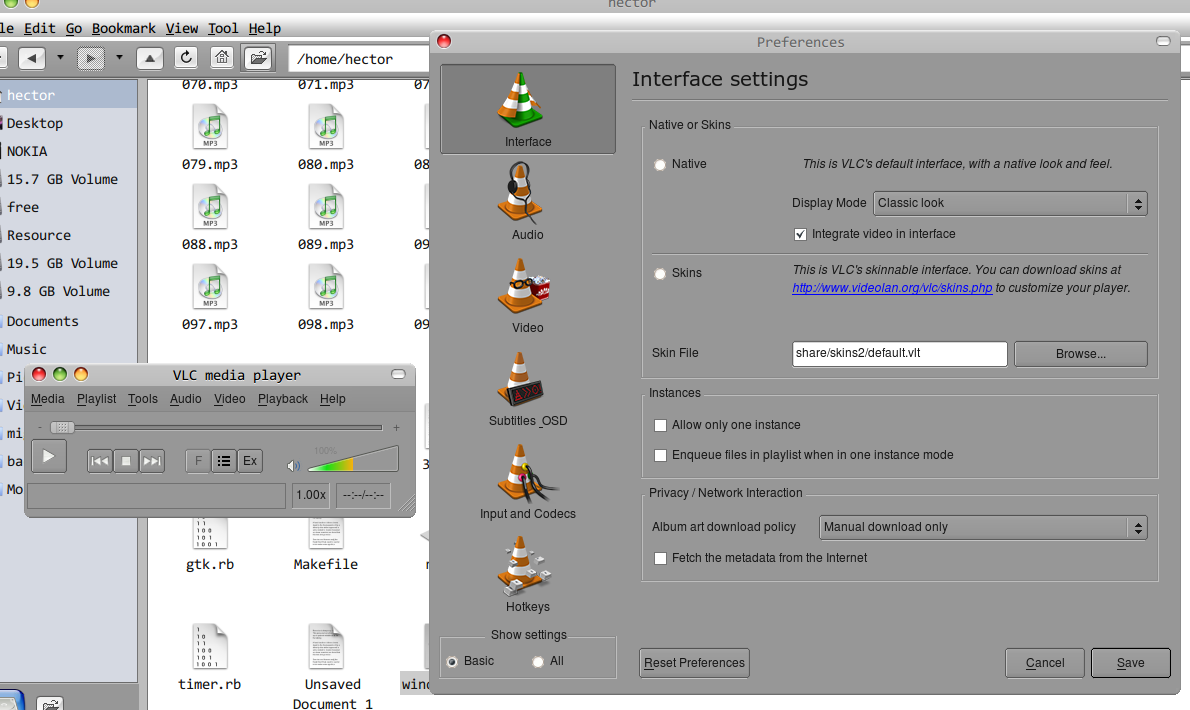Image resolution: width=1190 pixels, height=710 pixels.
Task: Click the 1.00x playback speed button
Action: [x=311, y=495]
